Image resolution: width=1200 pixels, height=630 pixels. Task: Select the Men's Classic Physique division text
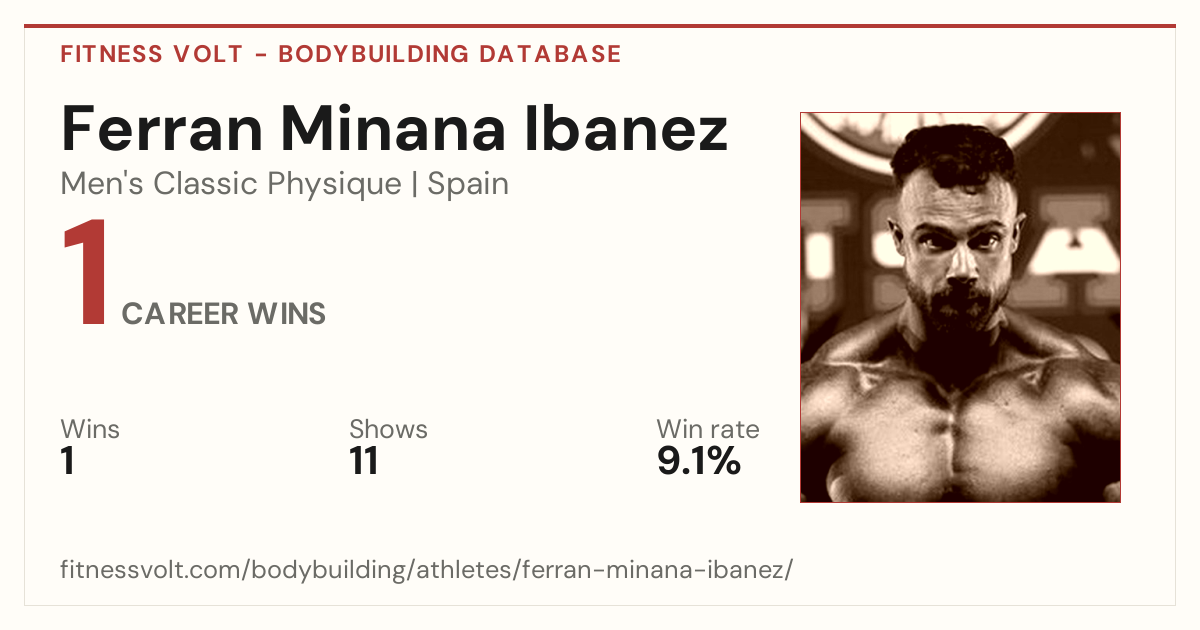click(231, 185)
